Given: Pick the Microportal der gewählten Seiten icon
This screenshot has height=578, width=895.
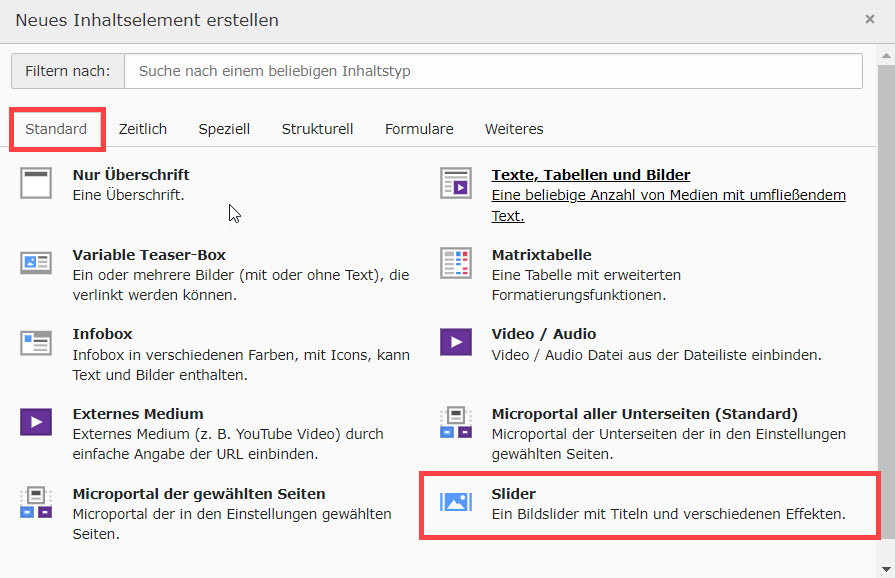Looking at the screenshot, I should 36,502.
